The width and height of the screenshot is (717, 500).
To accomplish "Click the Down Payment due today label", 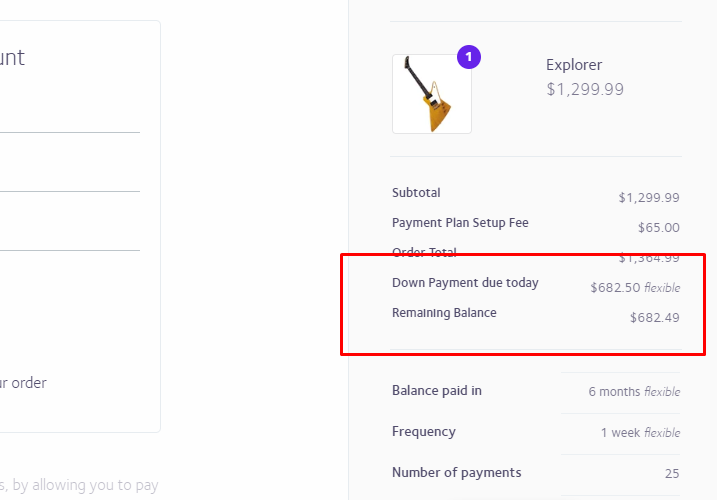I will (x=465, y=283).
